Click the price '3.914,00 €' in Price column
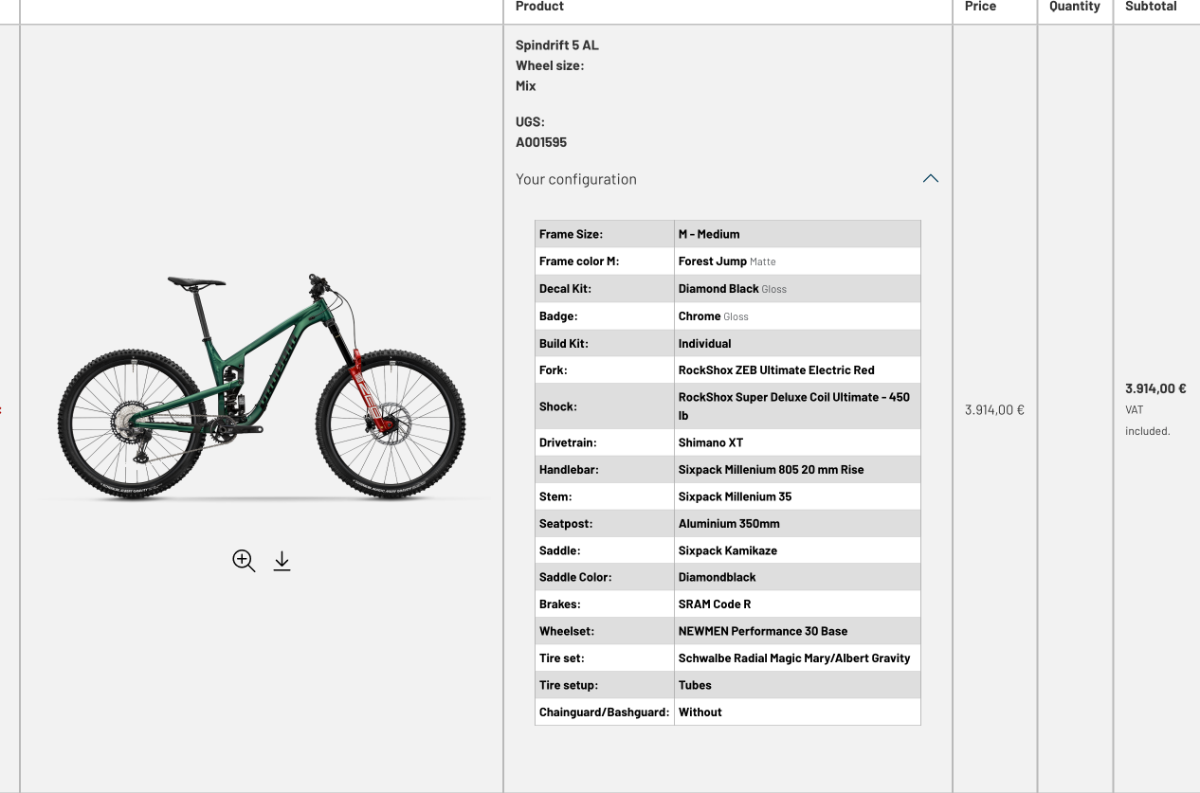This screenshot has height=793, width=1200. click(994, 409)
